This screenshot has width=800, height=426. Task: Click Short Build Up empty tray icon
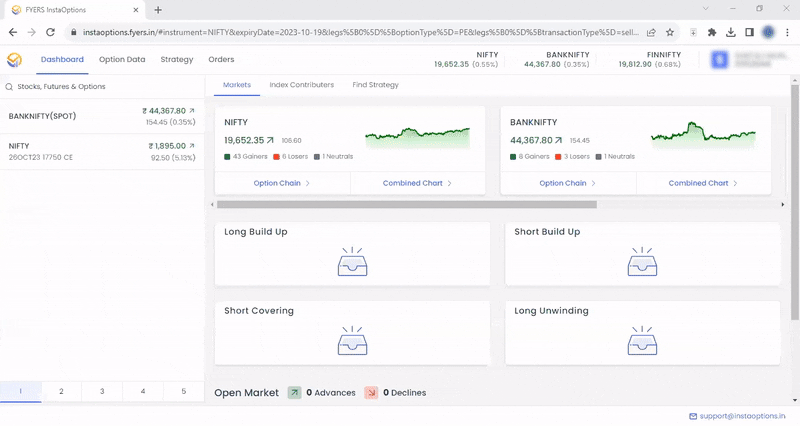(642, 262)
